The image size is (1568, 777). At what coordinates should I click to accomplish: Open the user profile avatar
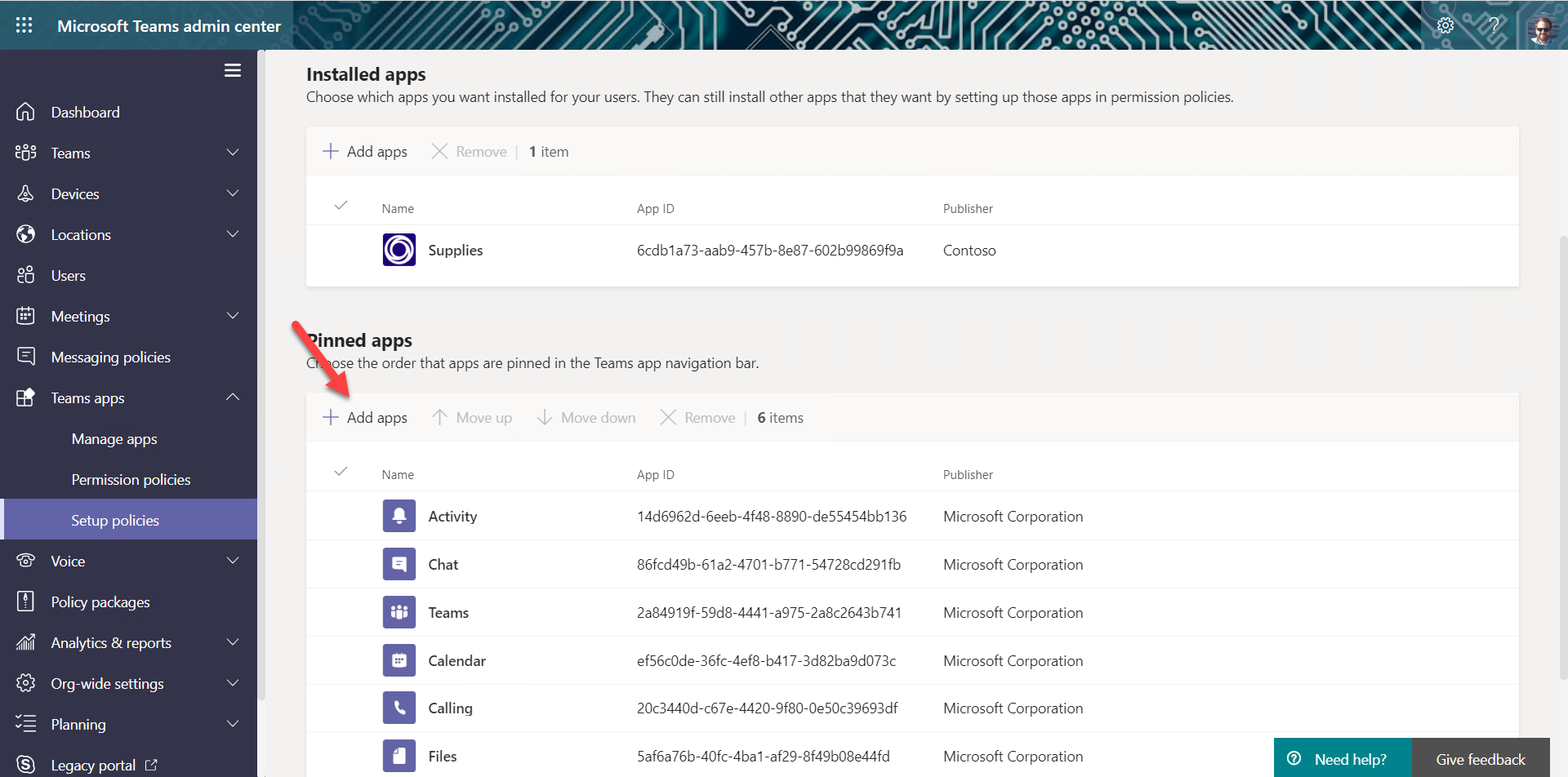tap(1542, 29)
